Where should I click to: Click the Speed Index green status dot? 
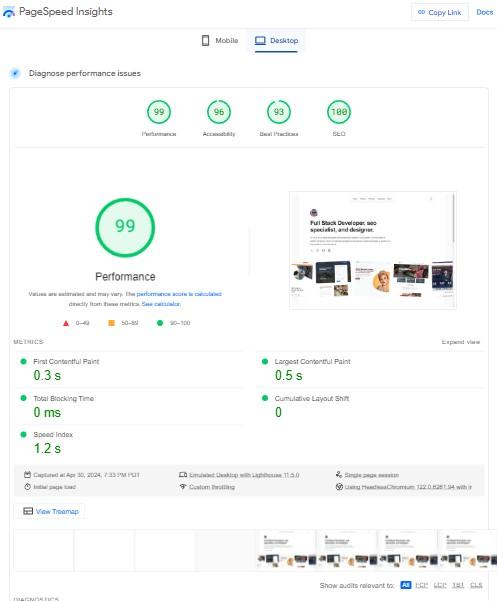pyautogui.click(x=23, y=434)
